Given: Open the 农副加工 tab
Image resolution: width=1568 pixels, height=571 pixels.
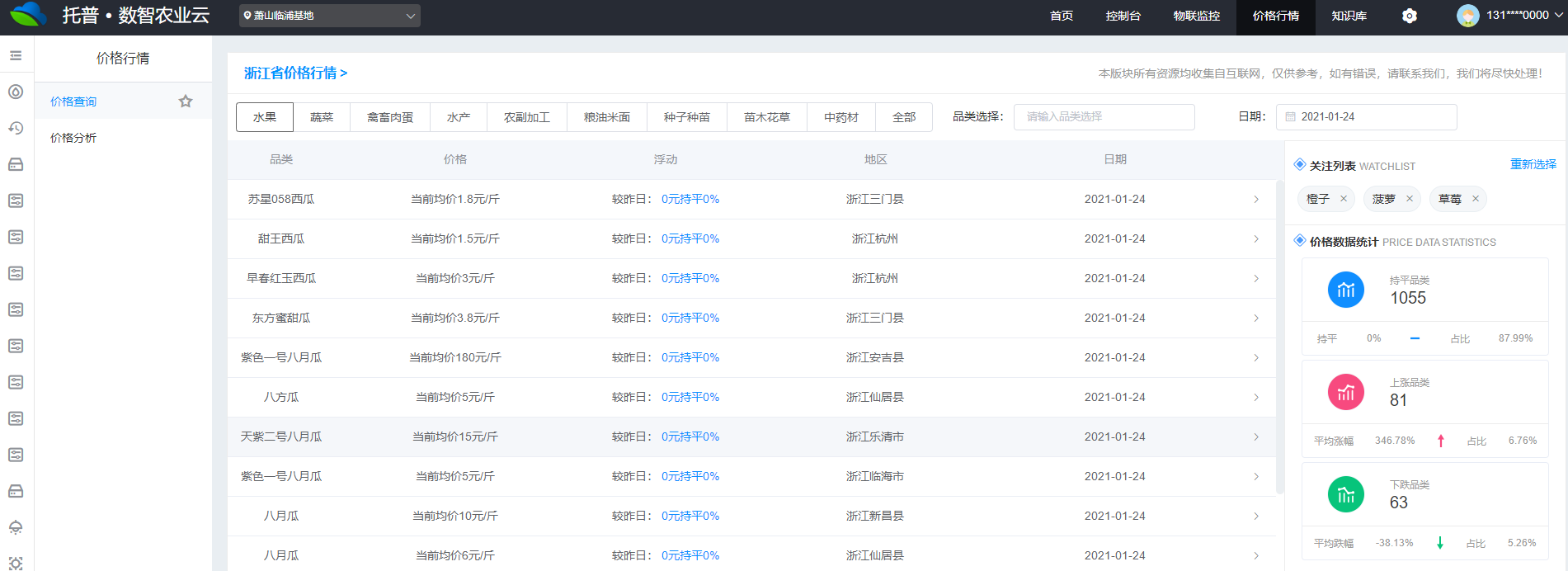Looking at the screenshot, I should pyautogui.click(x=527, y=117).
